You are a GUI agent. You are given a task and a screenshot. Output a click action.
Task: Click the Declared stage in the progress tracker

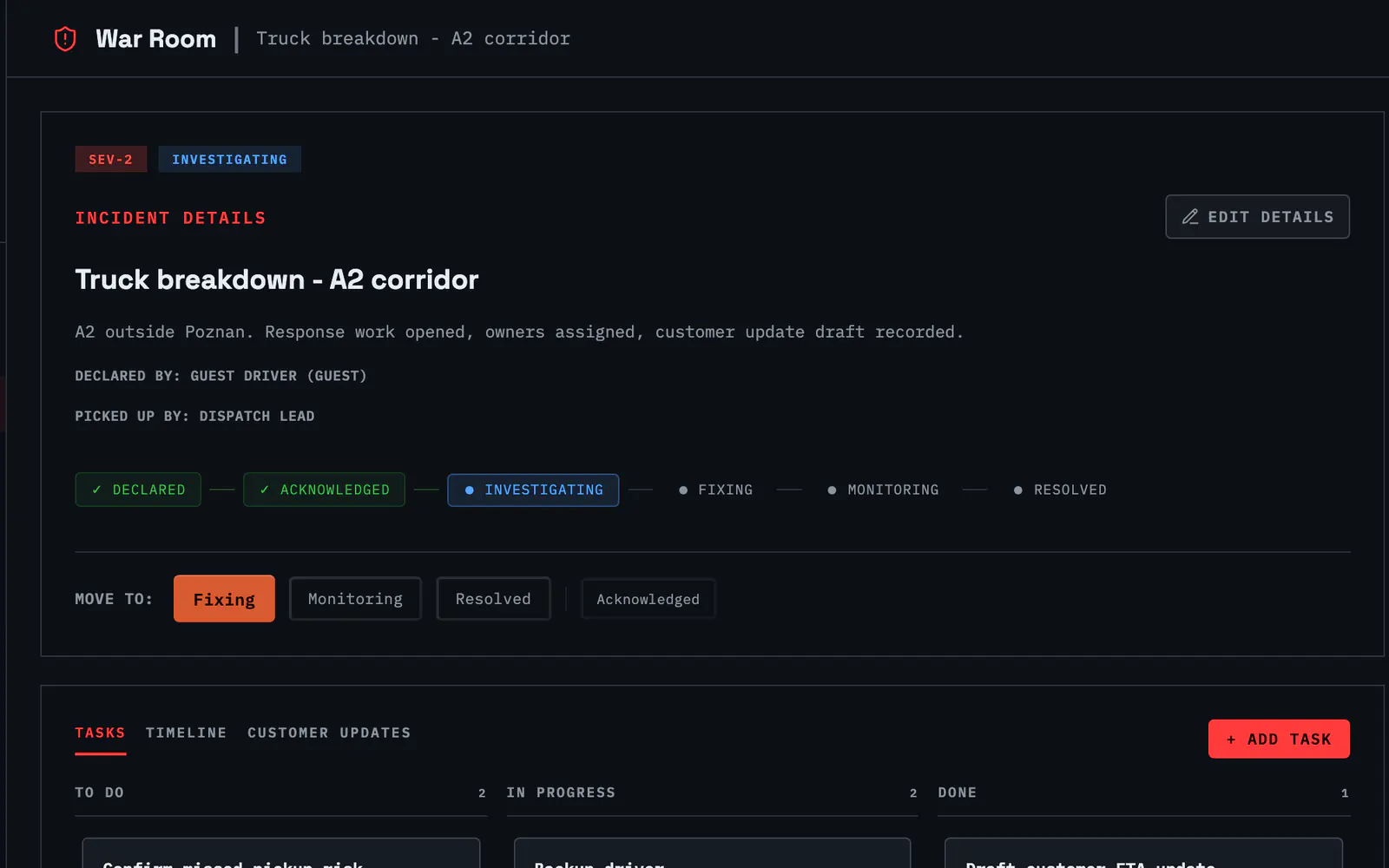pos(138,490)
